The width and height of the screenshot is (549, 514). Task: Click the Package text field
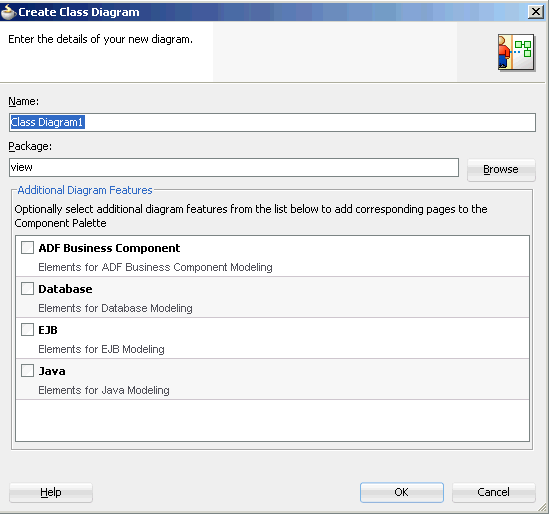(234, 167)
